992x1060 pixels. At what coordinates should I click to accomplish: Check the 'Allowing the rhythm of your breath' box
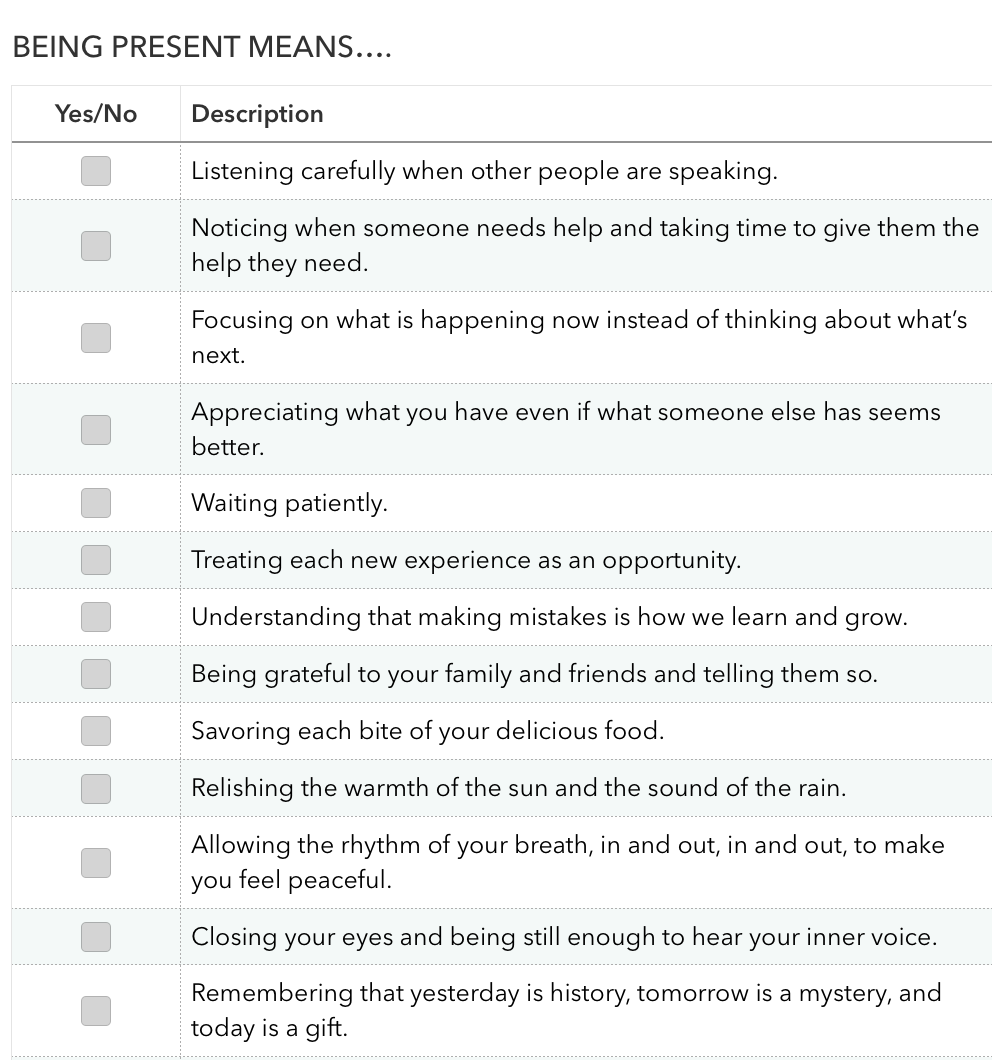tap(96, 863)
